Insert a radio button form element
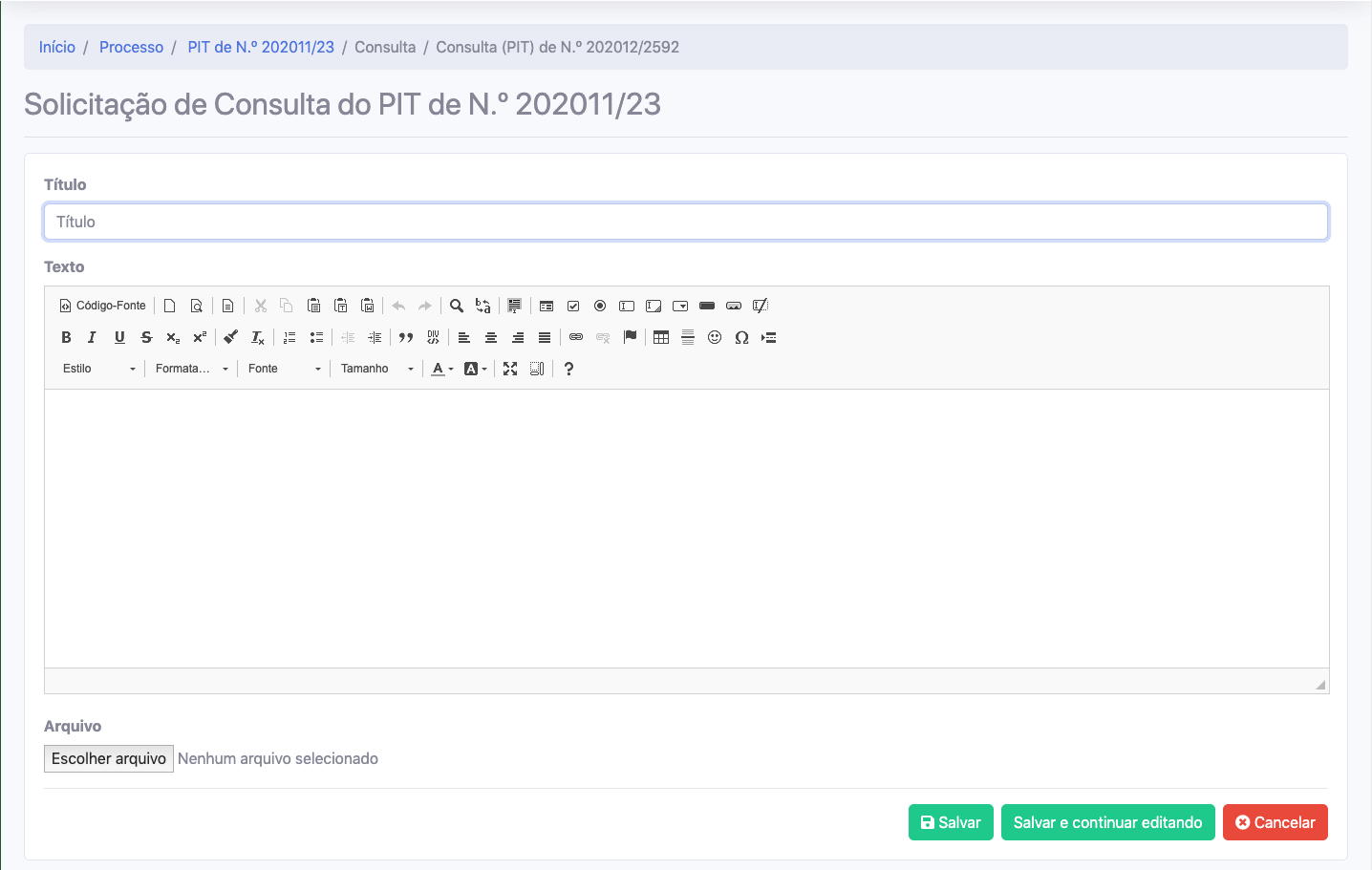Viewport: 1372px width, 870px height. [600, 306]
